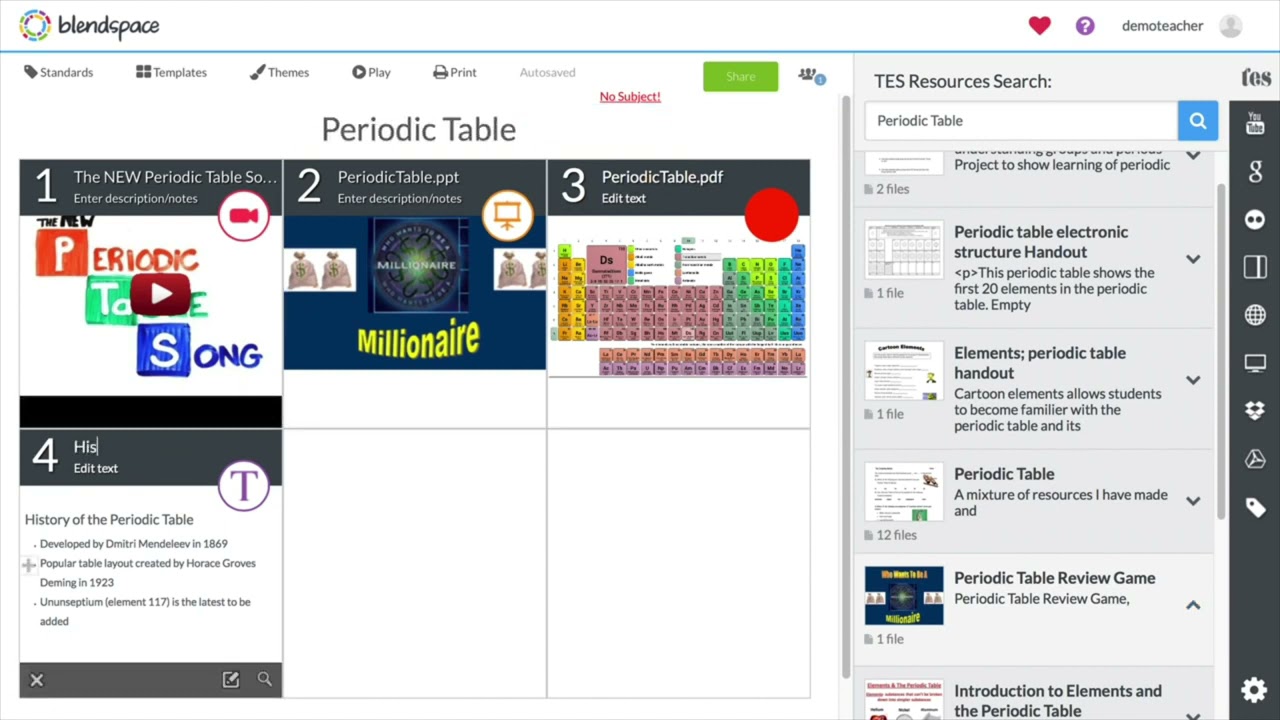The height and width of the screenshot is (720, 1280).
Task: Open the Themes menu
Action: (279, 72)
